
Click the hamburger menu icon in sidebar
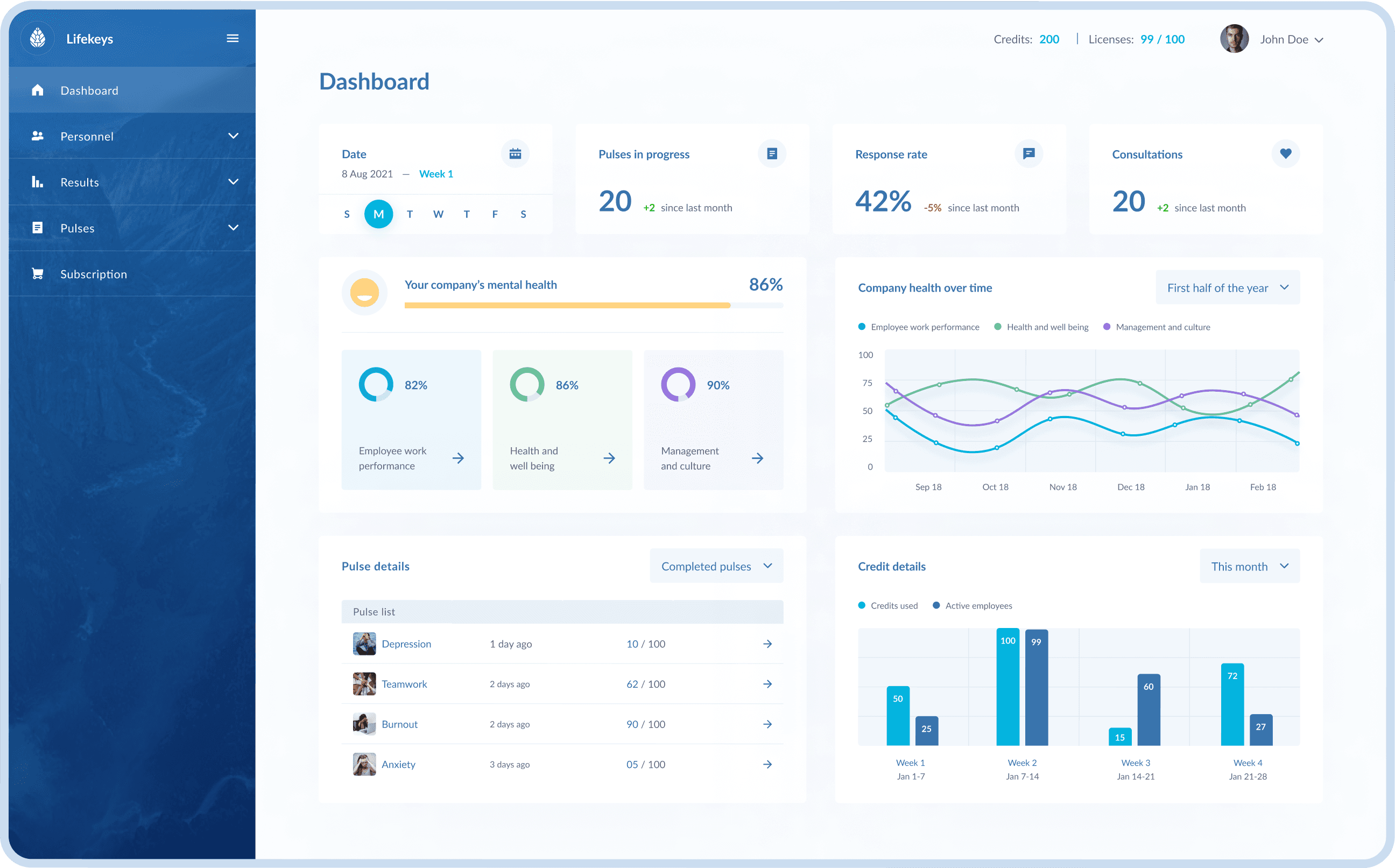click(x=232, y=38)
